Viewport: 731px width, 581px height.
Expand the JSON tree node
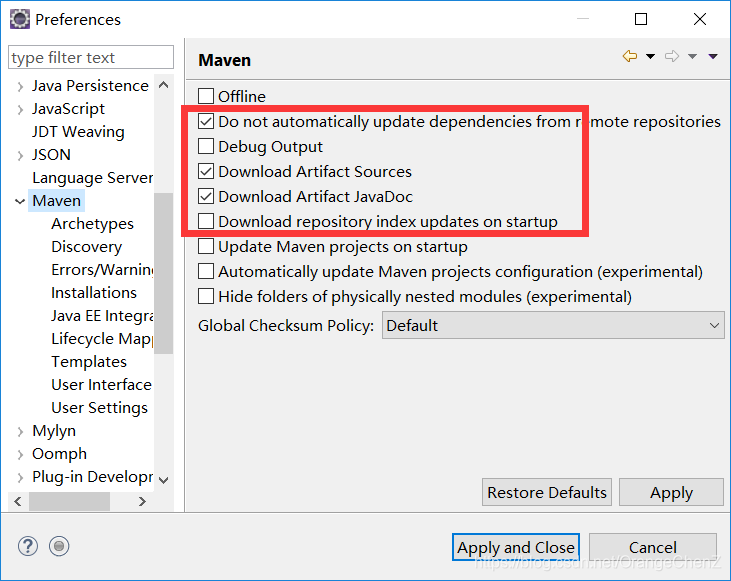[20, 155]
